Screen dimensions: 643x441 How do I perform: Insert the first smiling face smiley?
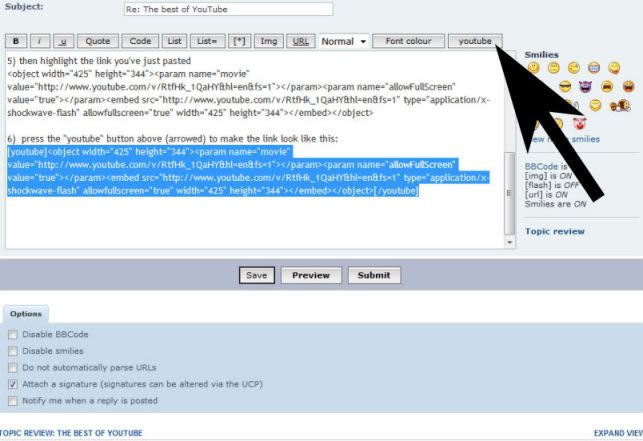534,68
